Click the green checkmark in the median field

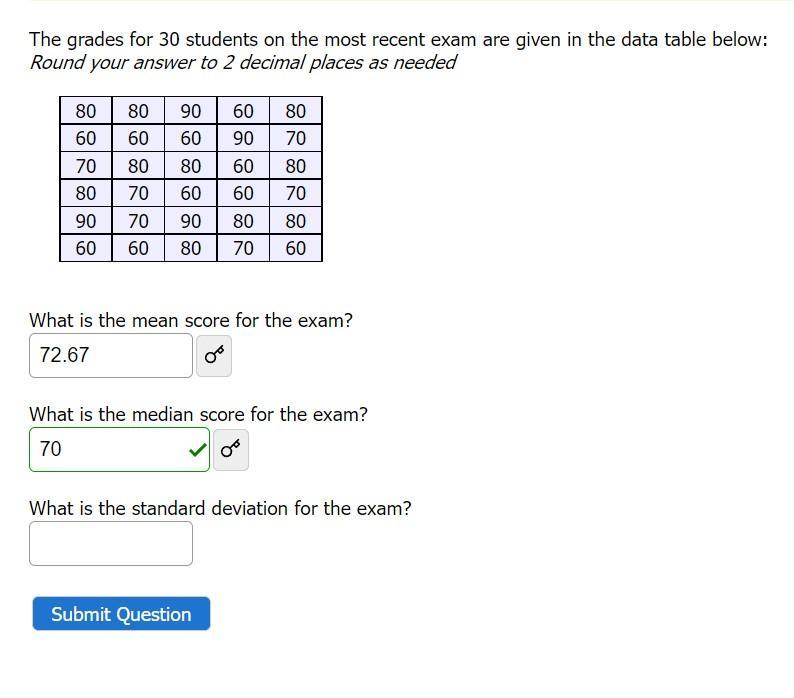coord(197,449)
